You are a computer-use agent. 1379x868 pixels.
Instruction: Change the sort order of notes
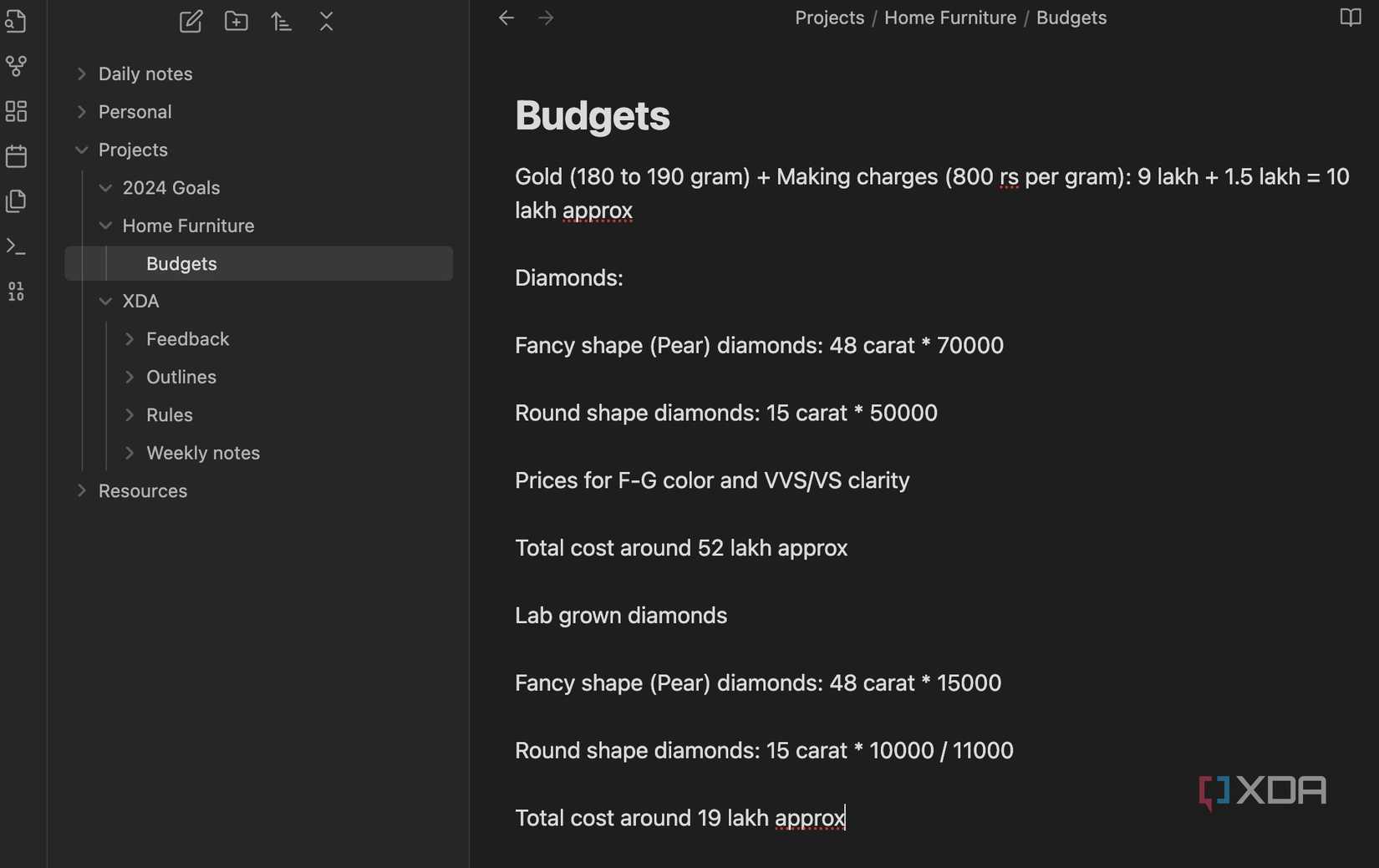click(x=282, y=22)
